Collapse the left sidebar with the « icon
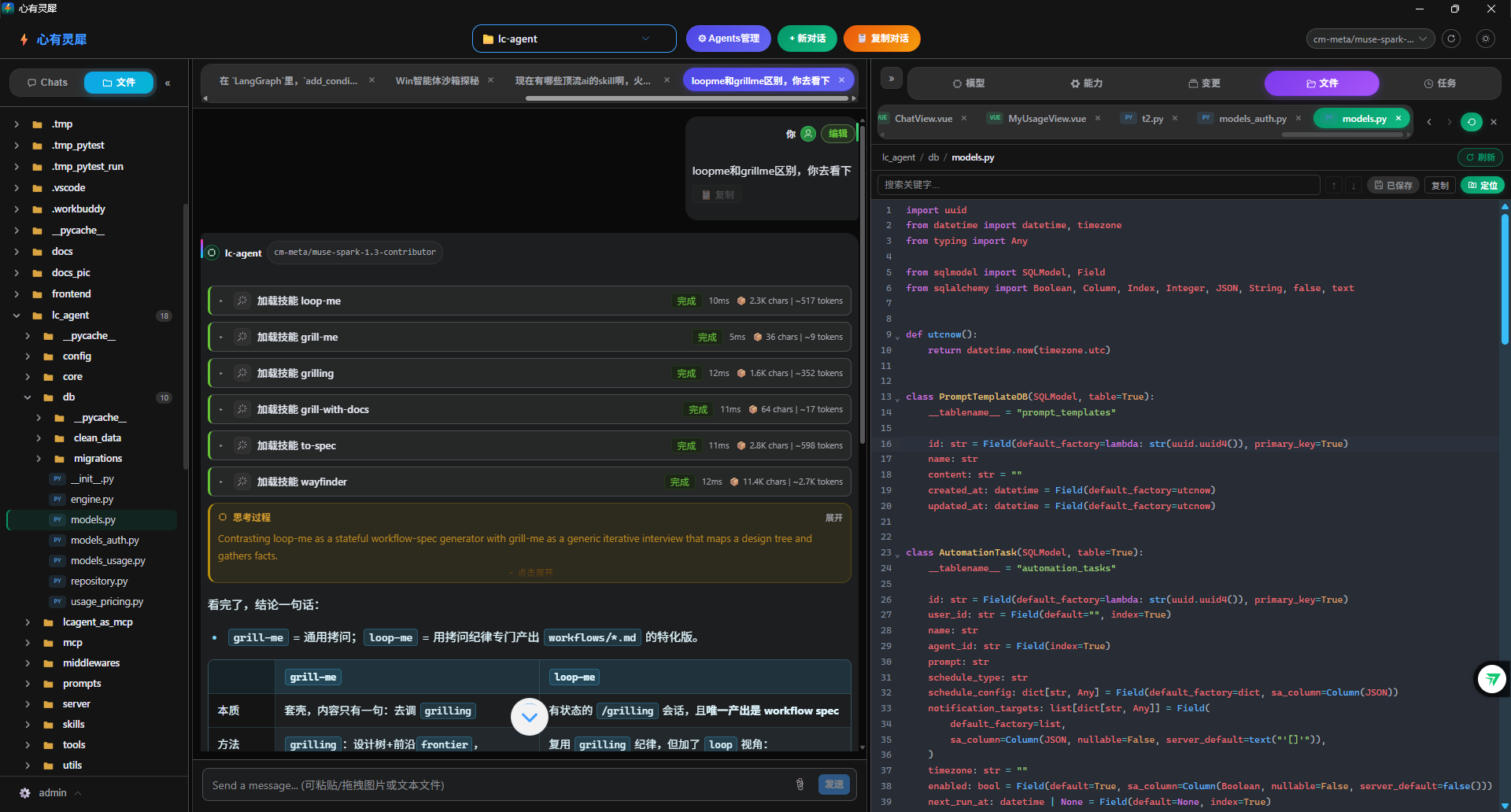The height and width of the screenshot is (812, 1511). (168, 83)
